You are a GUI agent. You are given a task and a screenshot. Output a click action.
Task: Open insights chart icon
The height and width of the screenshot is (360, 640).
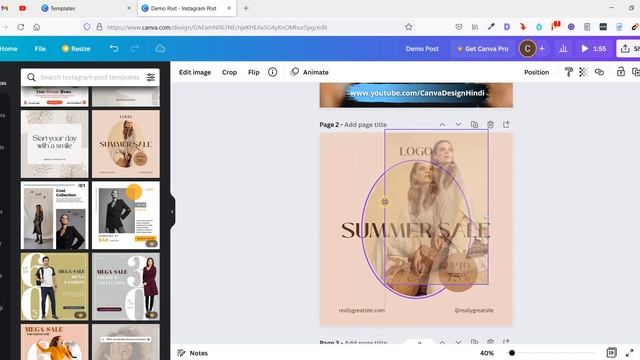point(563,49)
